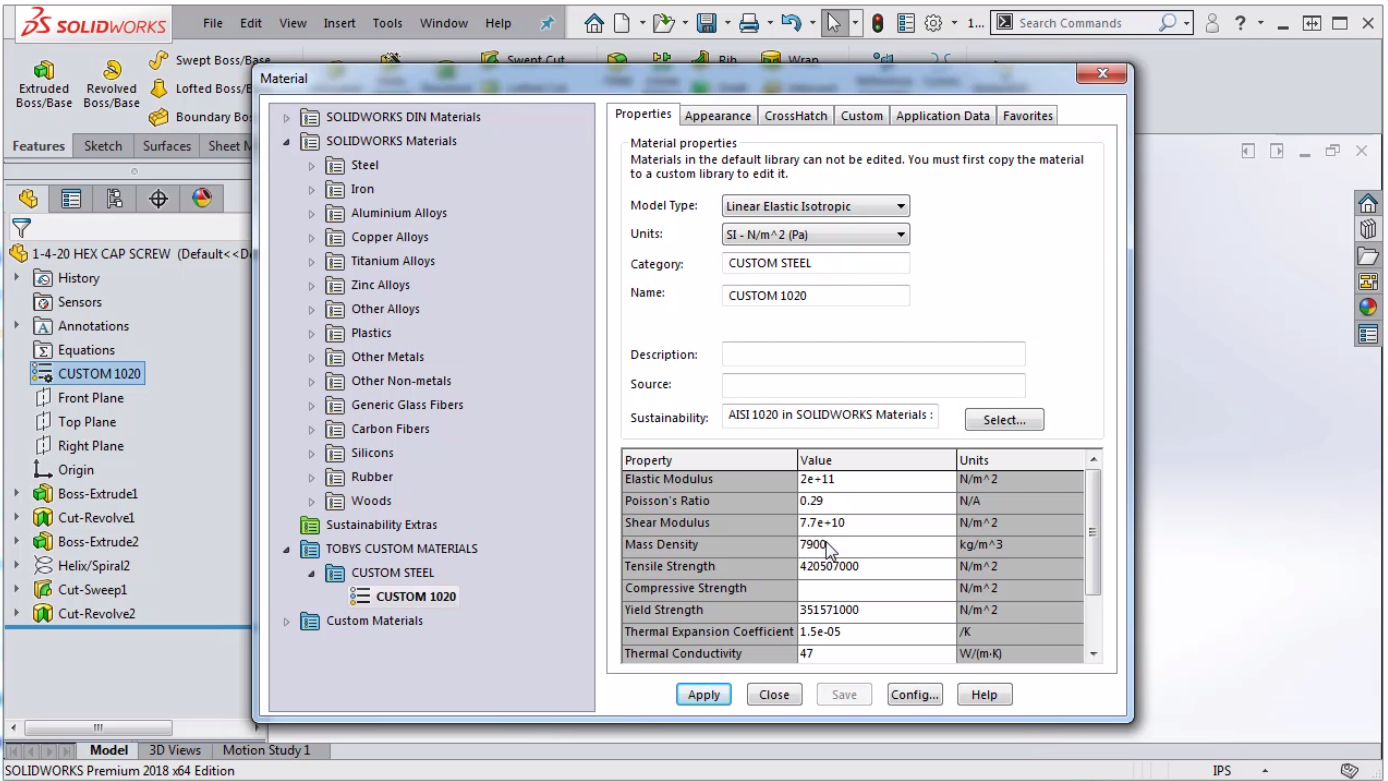Open the Custom tab in Material dialog
The height and width of the screenshot is (781, 1388).
[x=862, y=116]
